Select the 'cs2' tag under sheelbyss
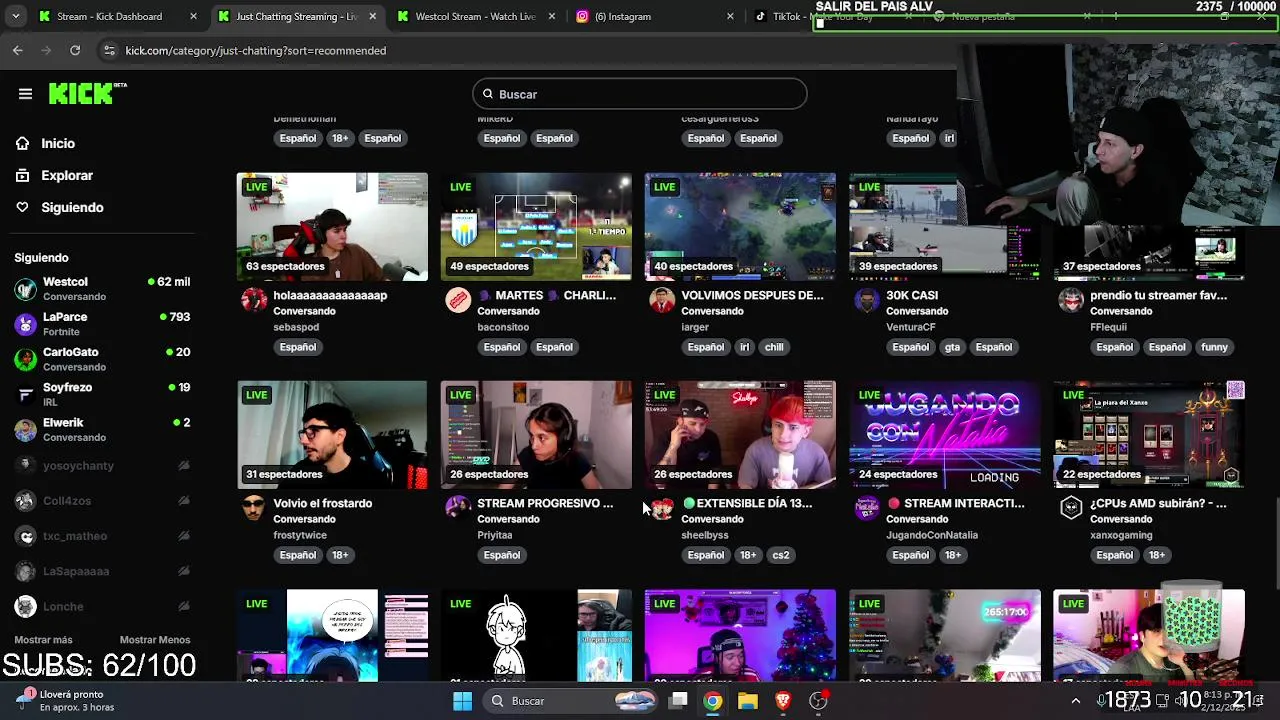 [781, 555]
